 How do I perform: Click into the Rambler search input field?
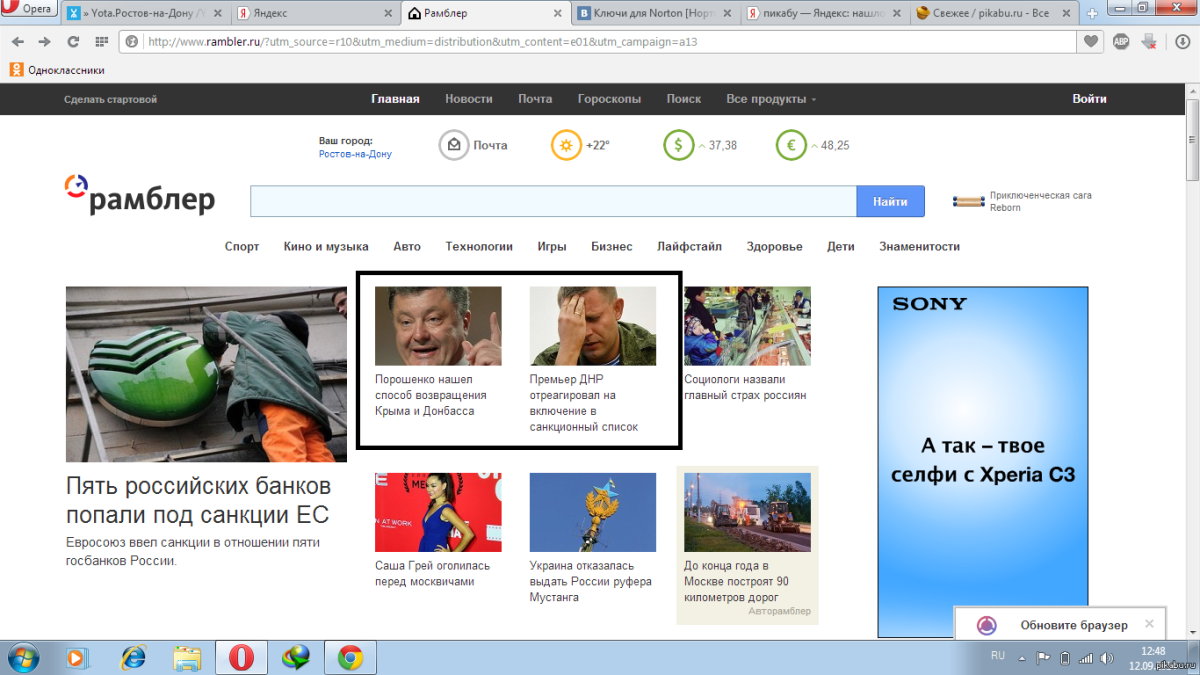(x=552, y=201)
